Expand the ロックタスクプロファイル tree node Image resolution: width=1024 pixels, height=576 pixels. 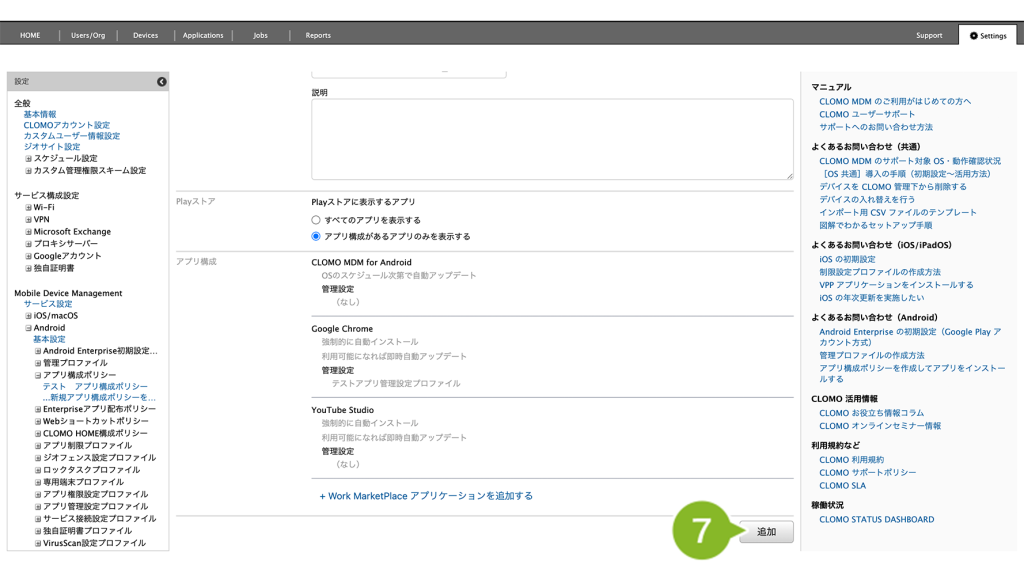coord(38,470)
